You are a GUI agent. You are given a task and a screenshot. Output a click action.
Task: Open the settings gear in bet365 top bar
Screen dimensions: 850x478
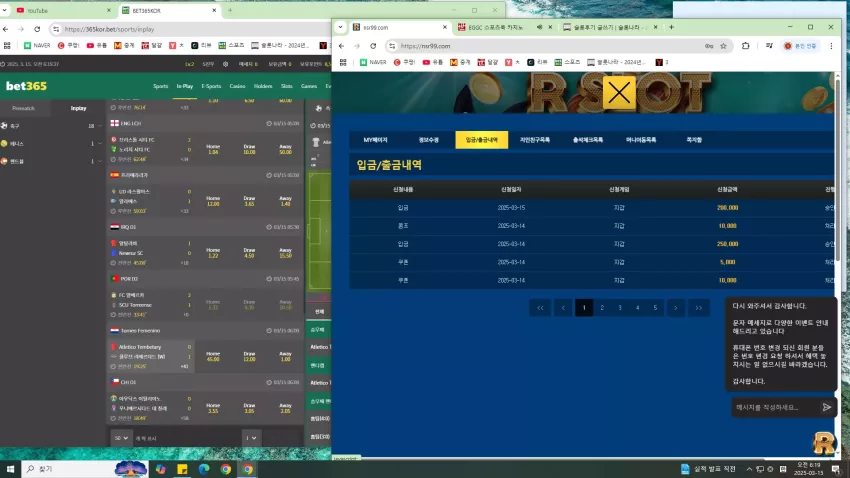click(226, 64)
